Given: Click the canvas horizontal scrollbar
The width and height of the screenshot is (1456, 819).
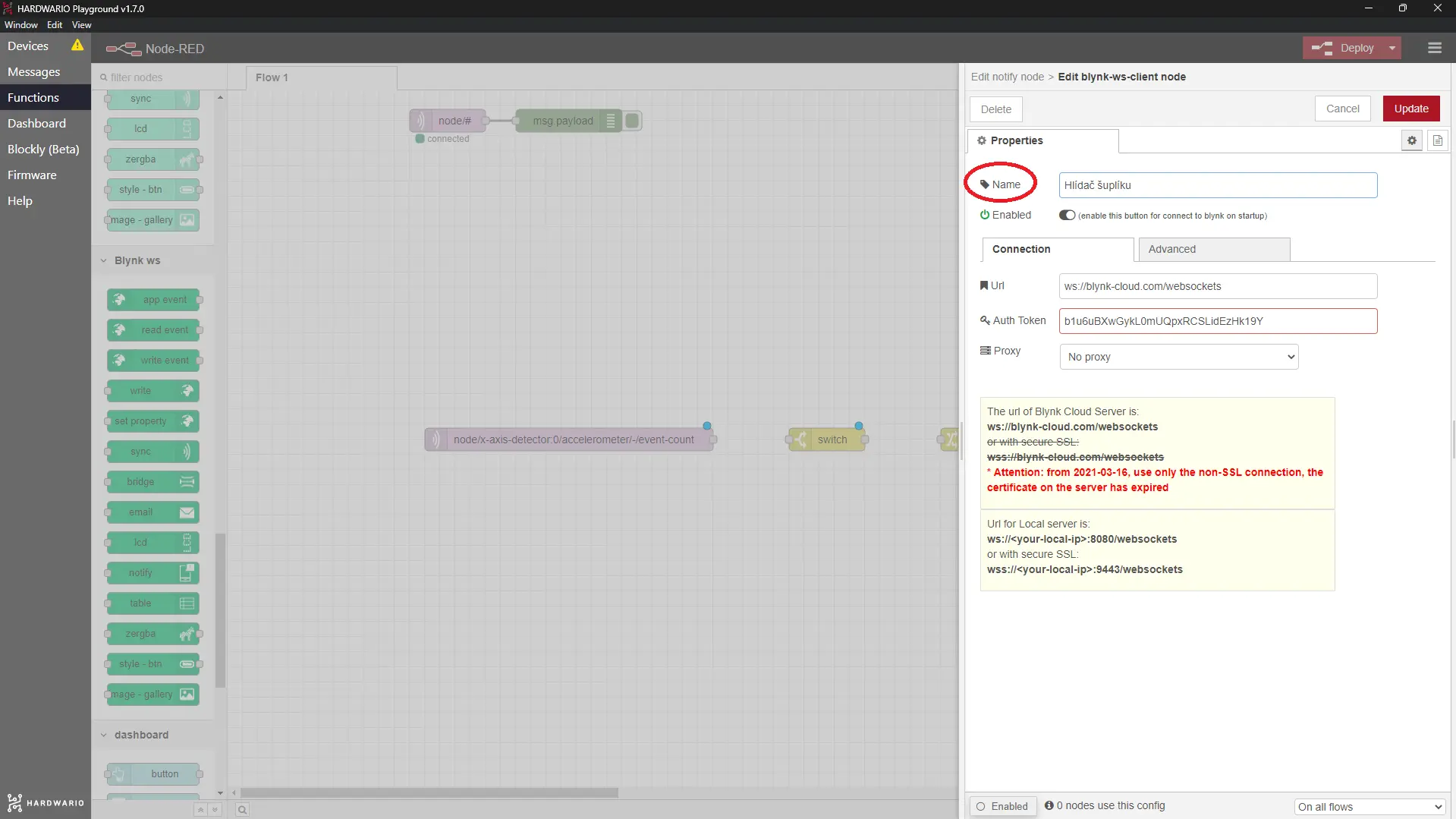Looking at the screenshot, I should pyautogui.click(x=429, y=792).
